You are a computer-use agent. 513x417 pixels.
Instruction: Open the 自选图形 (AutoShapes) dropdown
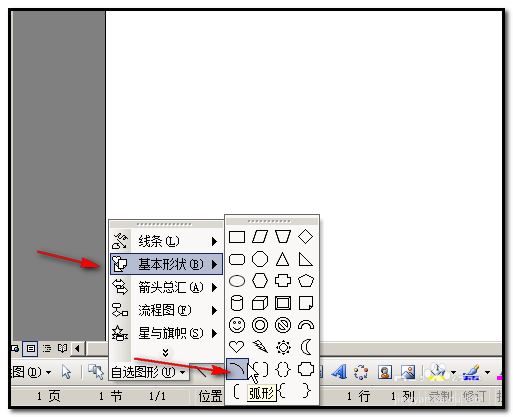tap(149, 372)
